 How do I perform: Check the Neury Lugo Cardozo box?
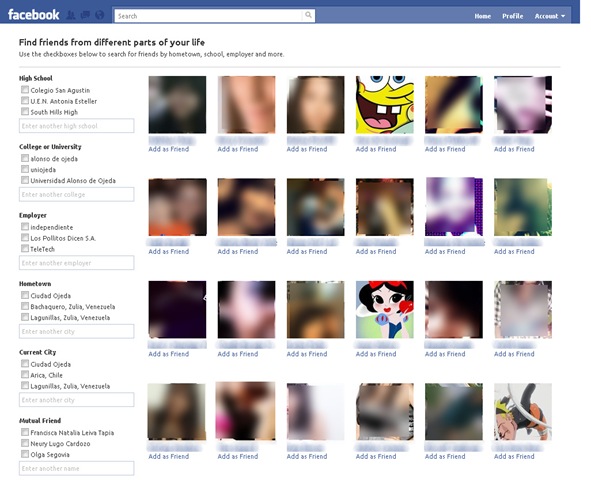pyautogui.click(x=25, y=443)
